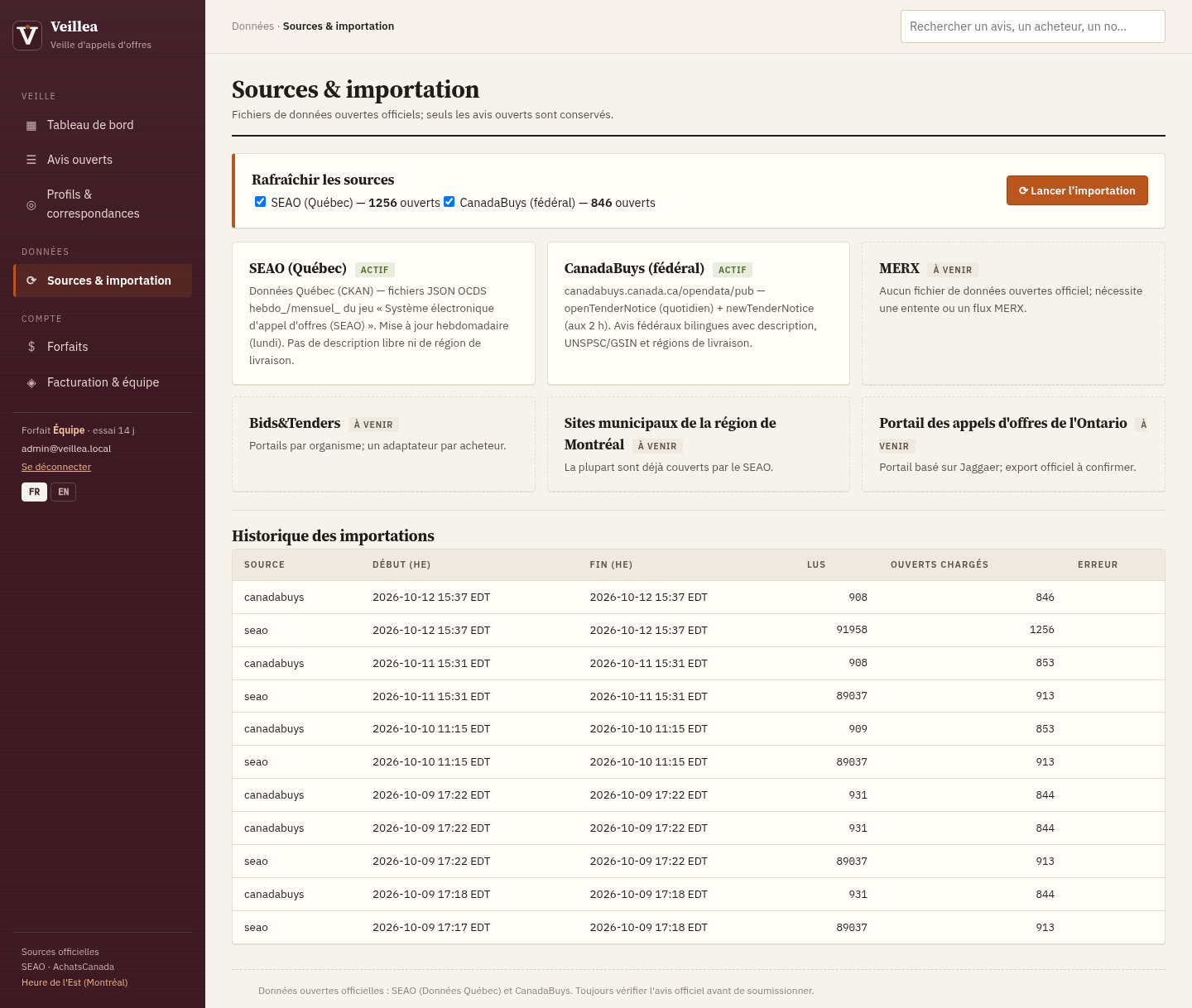Select the Avis ouverts list icon

(31, 160)
